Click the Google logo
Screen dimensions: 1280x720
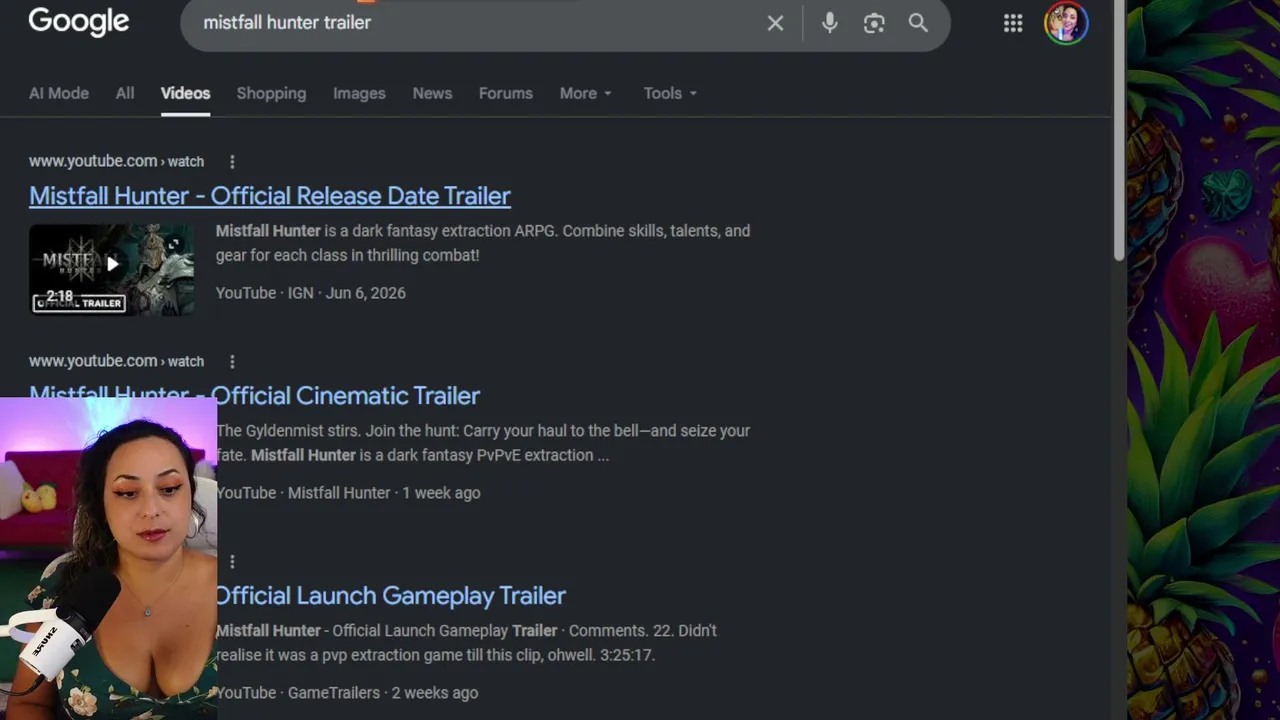79,21
